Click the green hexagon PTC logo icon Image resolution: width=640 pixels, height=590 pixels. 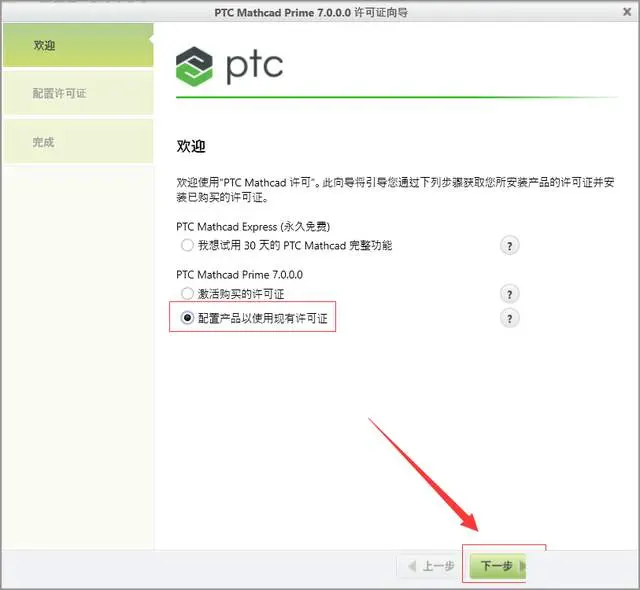pos(194,67)
